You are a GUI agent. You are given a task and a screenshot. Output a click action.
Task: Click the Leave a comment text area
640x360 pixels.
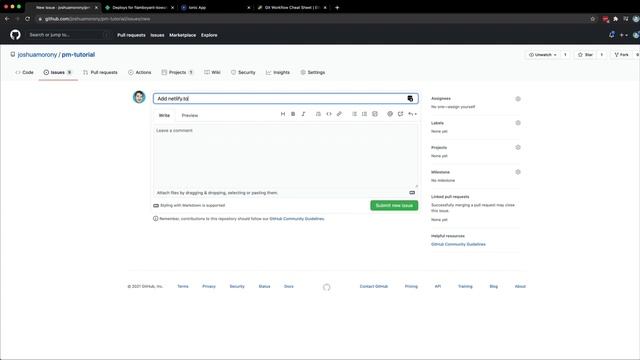pos(286,155)
